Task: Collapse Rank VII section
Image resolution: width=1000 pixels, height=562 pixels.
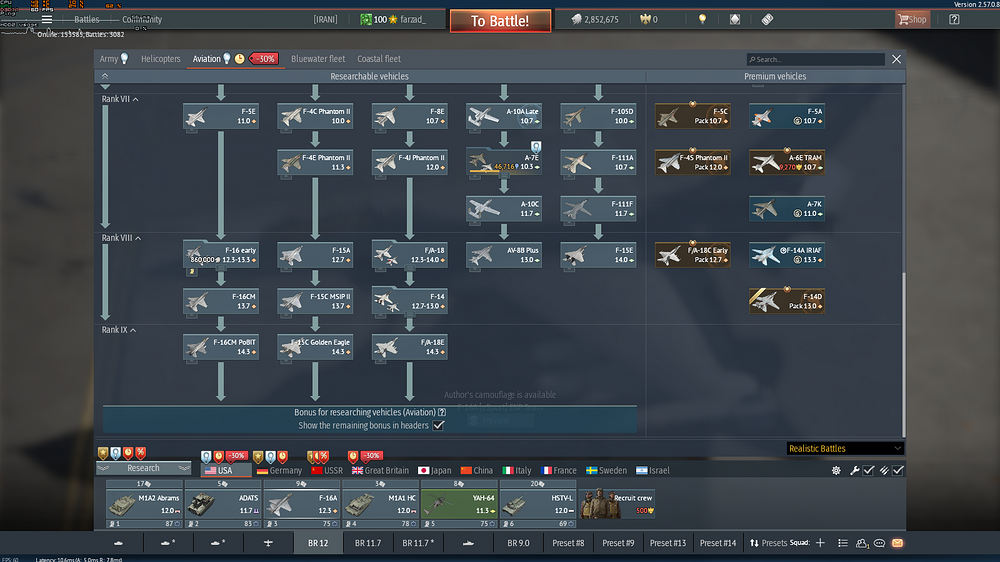Action: pyautogui.click(x=121, y=99)
